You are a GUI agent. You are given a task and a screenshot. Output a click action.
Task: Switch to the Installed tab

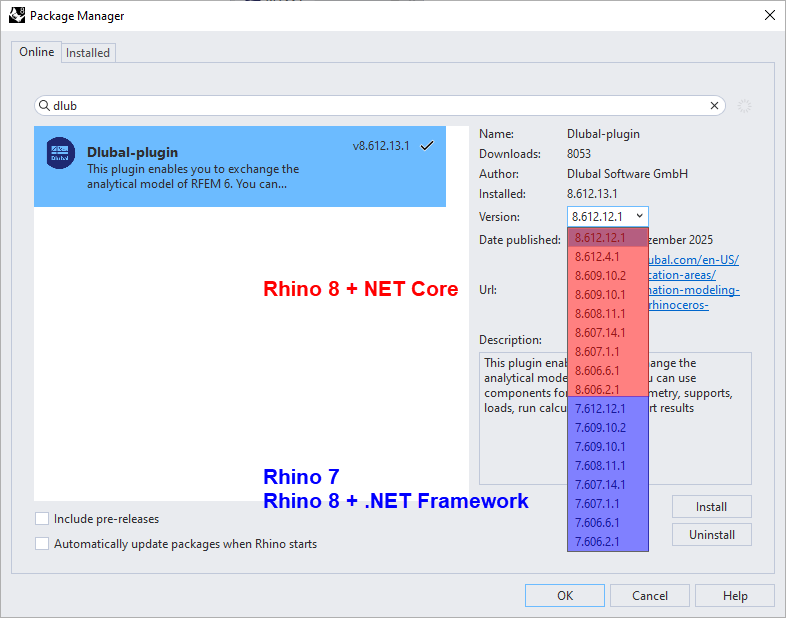pos(88,53)
